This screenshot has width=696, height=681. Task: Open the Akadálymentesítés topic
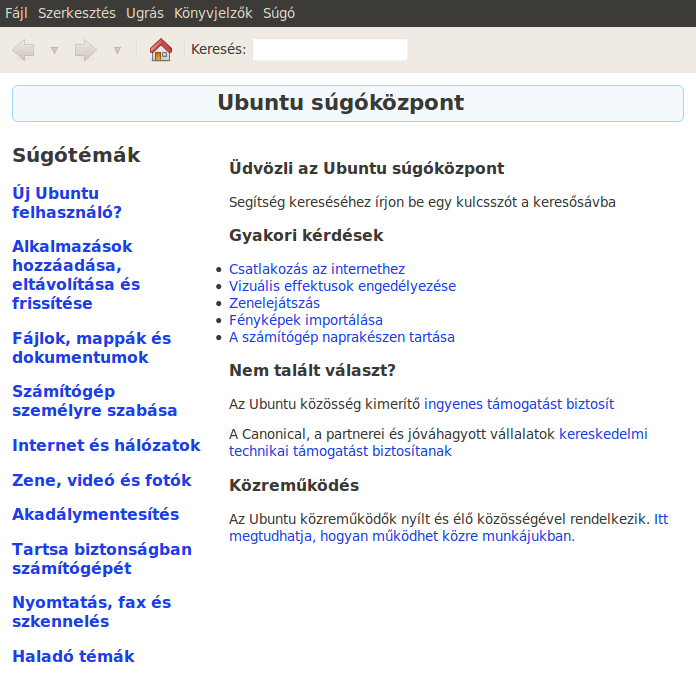95,514
